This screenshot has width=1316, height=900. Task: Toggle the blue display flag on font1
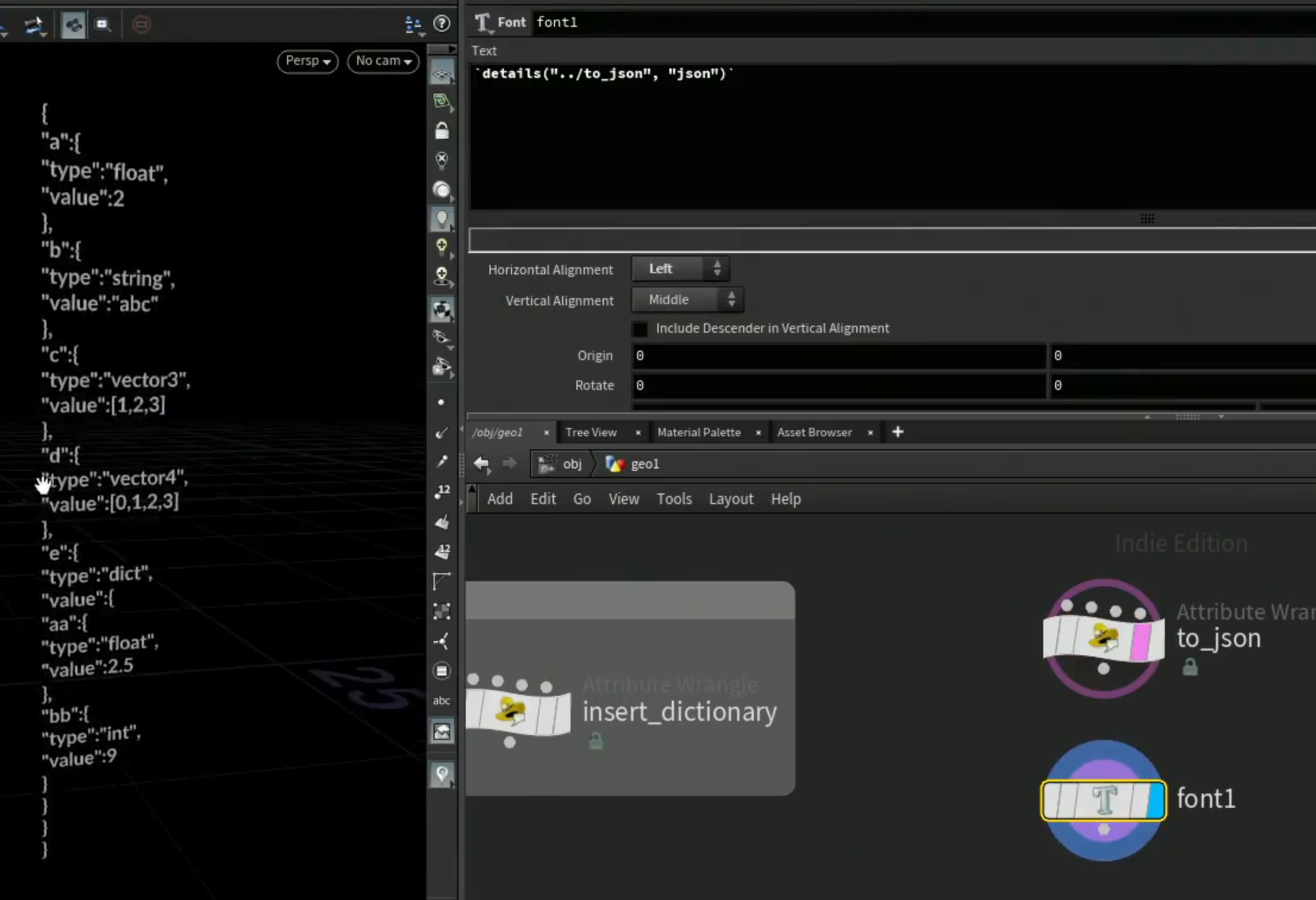tap(1155, 800)
